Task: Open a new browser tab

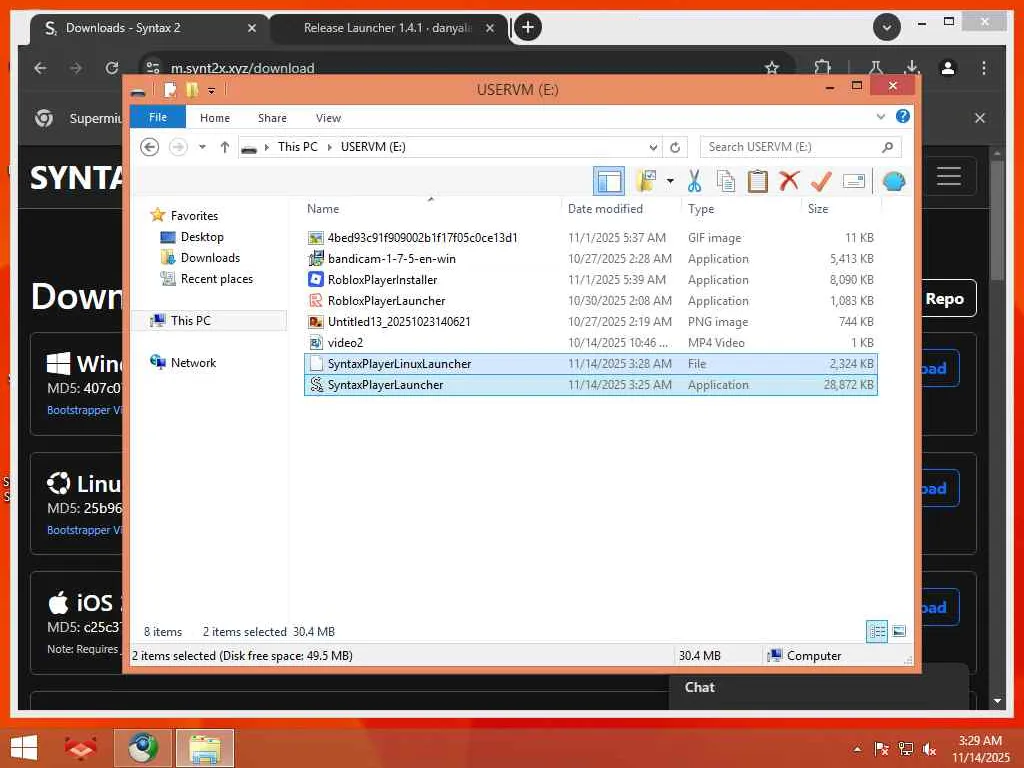Action: coord(528,27)
